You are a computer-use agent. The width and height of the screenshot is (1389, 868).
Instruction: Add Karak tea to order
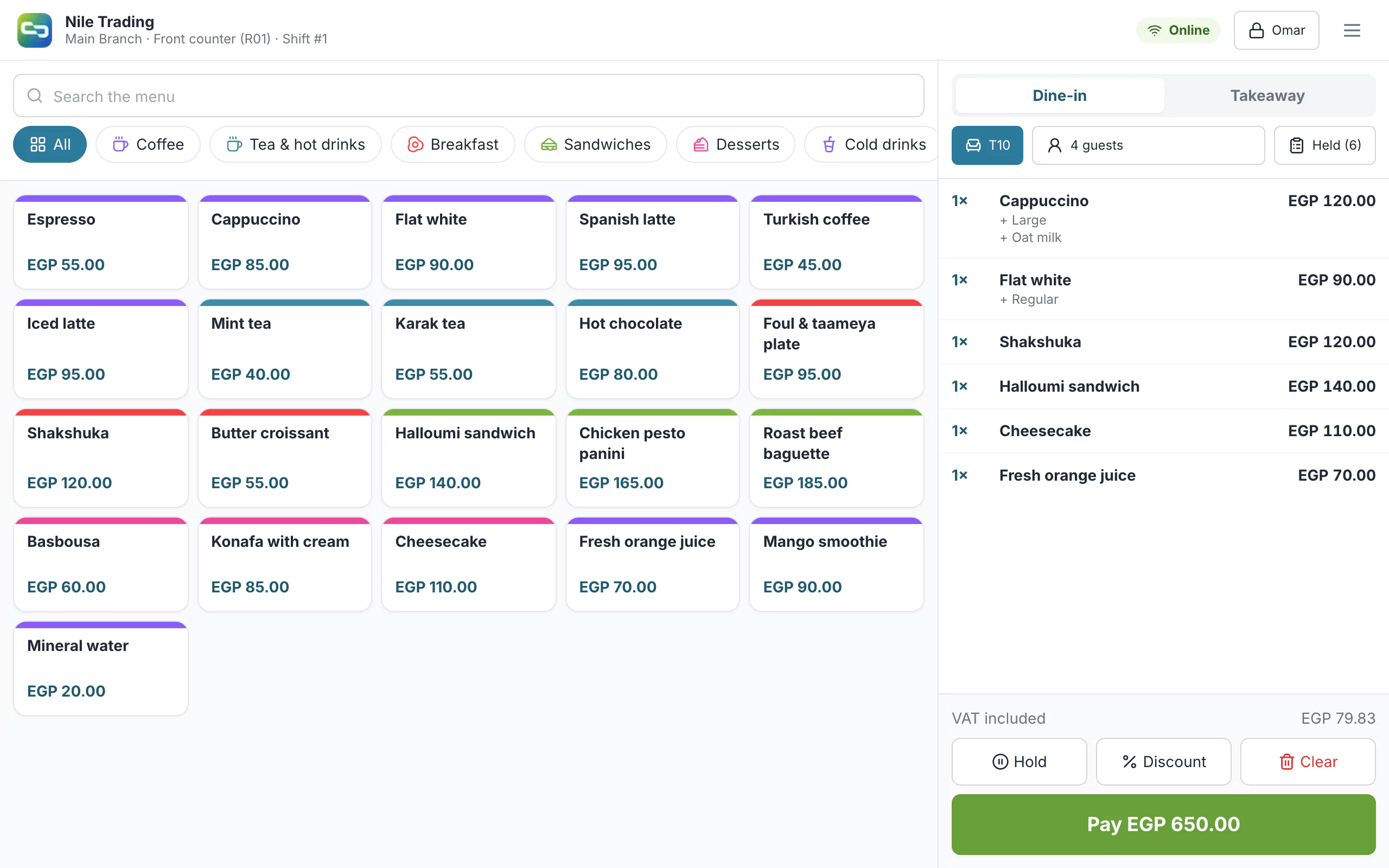point(468,348)
